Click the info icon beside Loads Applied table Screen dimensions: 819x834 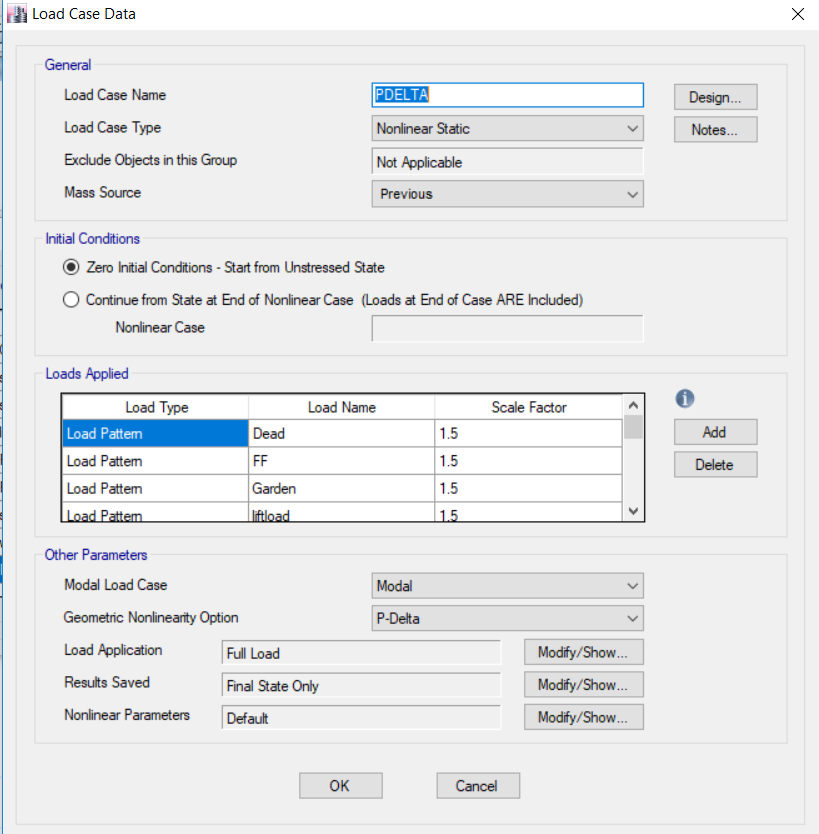coord(684,398)
